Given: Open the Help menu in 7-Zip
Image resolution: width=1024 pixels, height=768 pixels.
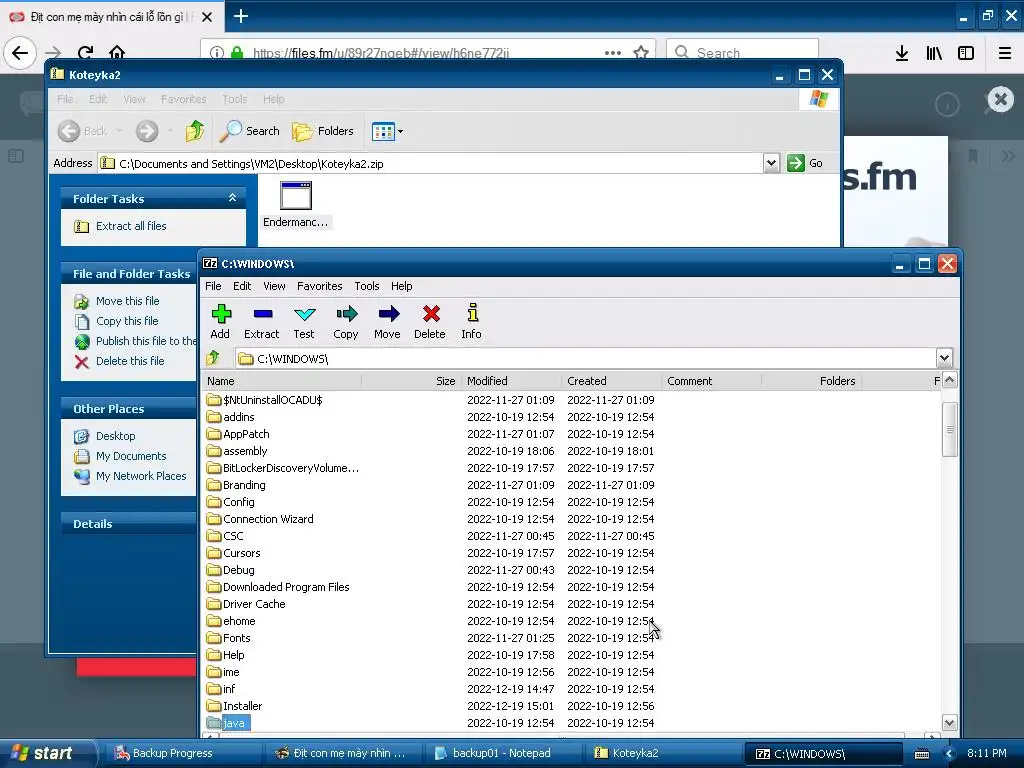Looking at the screenshot, I should (402, 286).
